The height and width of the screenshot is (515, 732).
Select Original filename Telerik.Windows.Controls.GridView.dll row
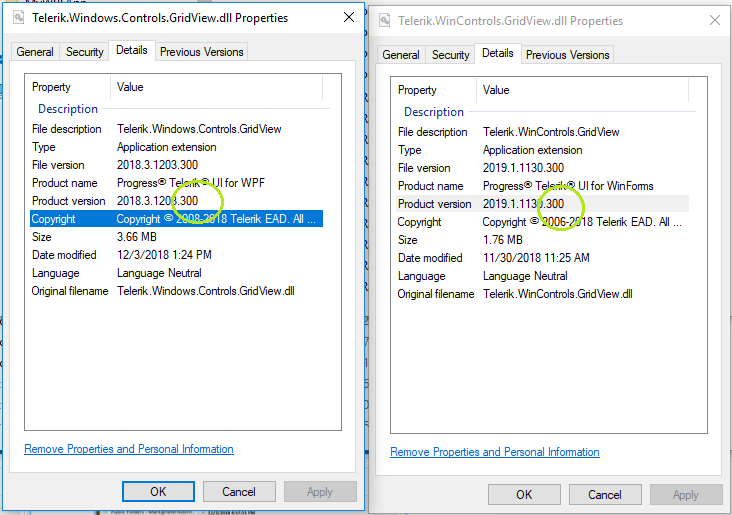coord(176,291)
